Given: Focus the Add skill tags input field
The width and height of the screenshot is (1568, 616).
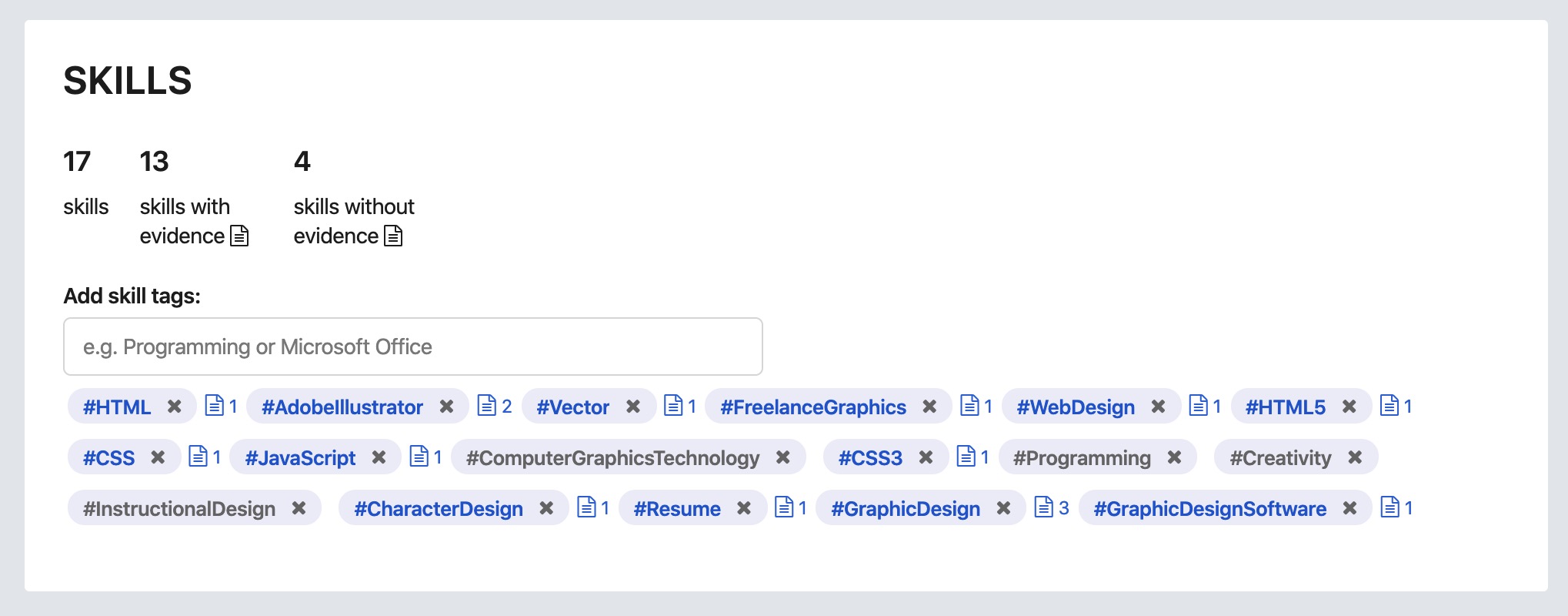Looking at the screenshot, I should pos(413,346).
